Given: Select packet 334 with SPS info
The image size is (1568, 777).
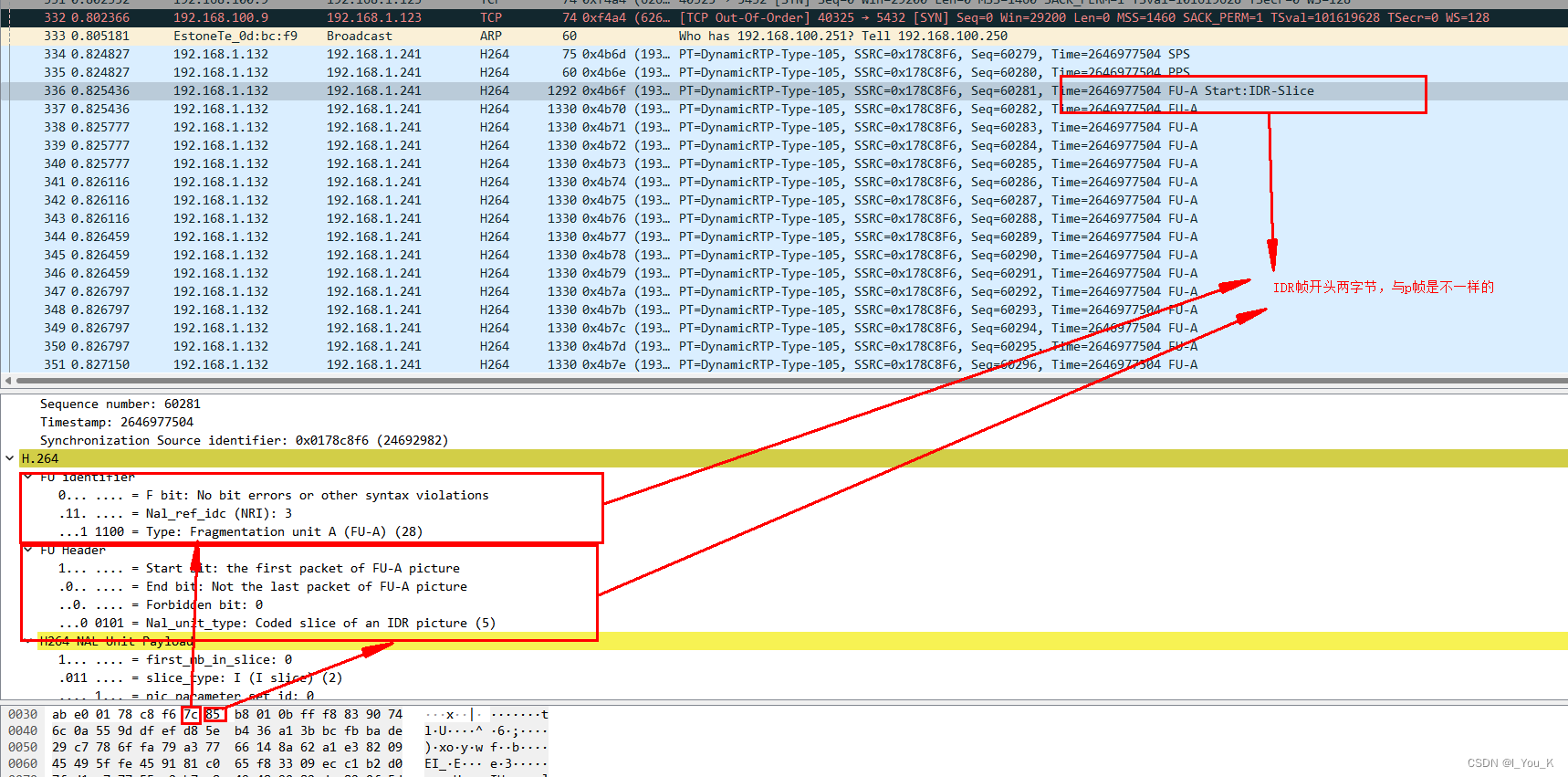Looking at the screenshot, I should 784,54.
